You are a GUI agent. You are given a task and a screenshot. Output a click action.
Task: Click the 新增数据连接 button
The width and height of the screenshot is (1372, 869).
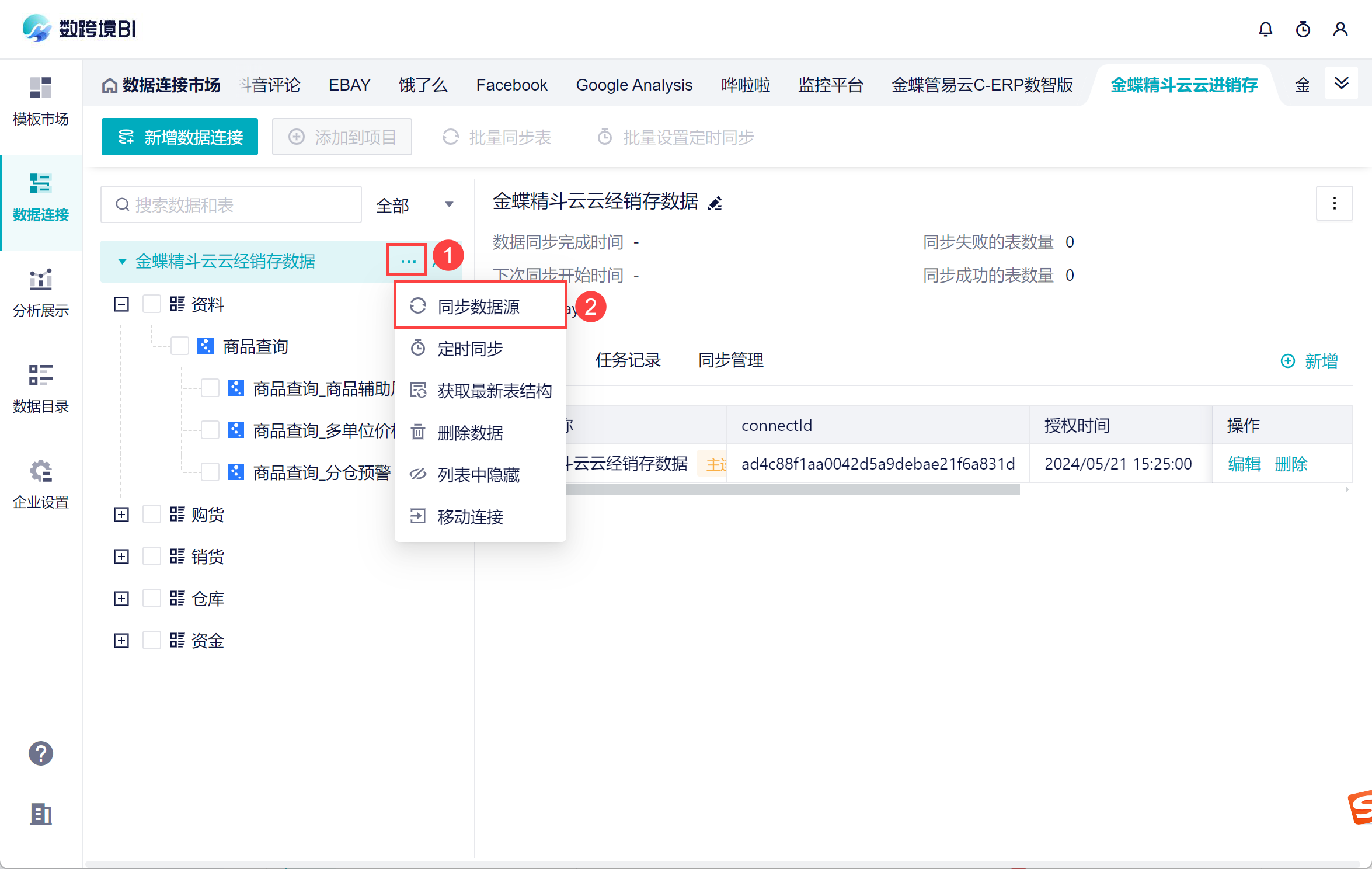(180, 137)
